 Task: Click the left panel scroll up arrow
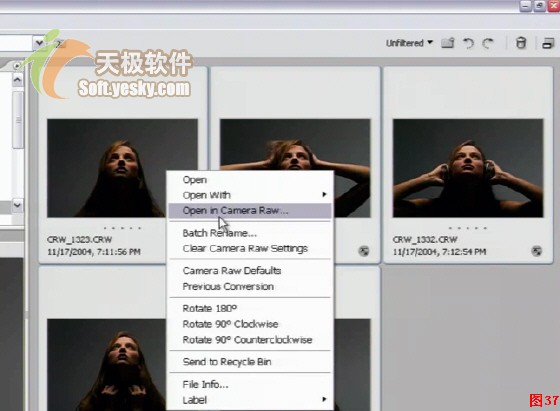point(18,80)
